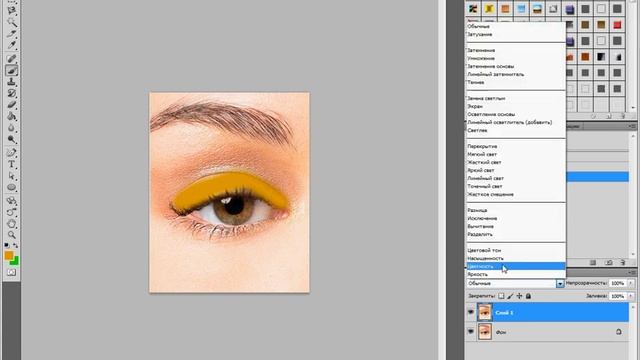Image resolution: width=640 pixels, height=360 pixels.
Task: Select the Dodge tool
Action: click(x=11, y=140)
